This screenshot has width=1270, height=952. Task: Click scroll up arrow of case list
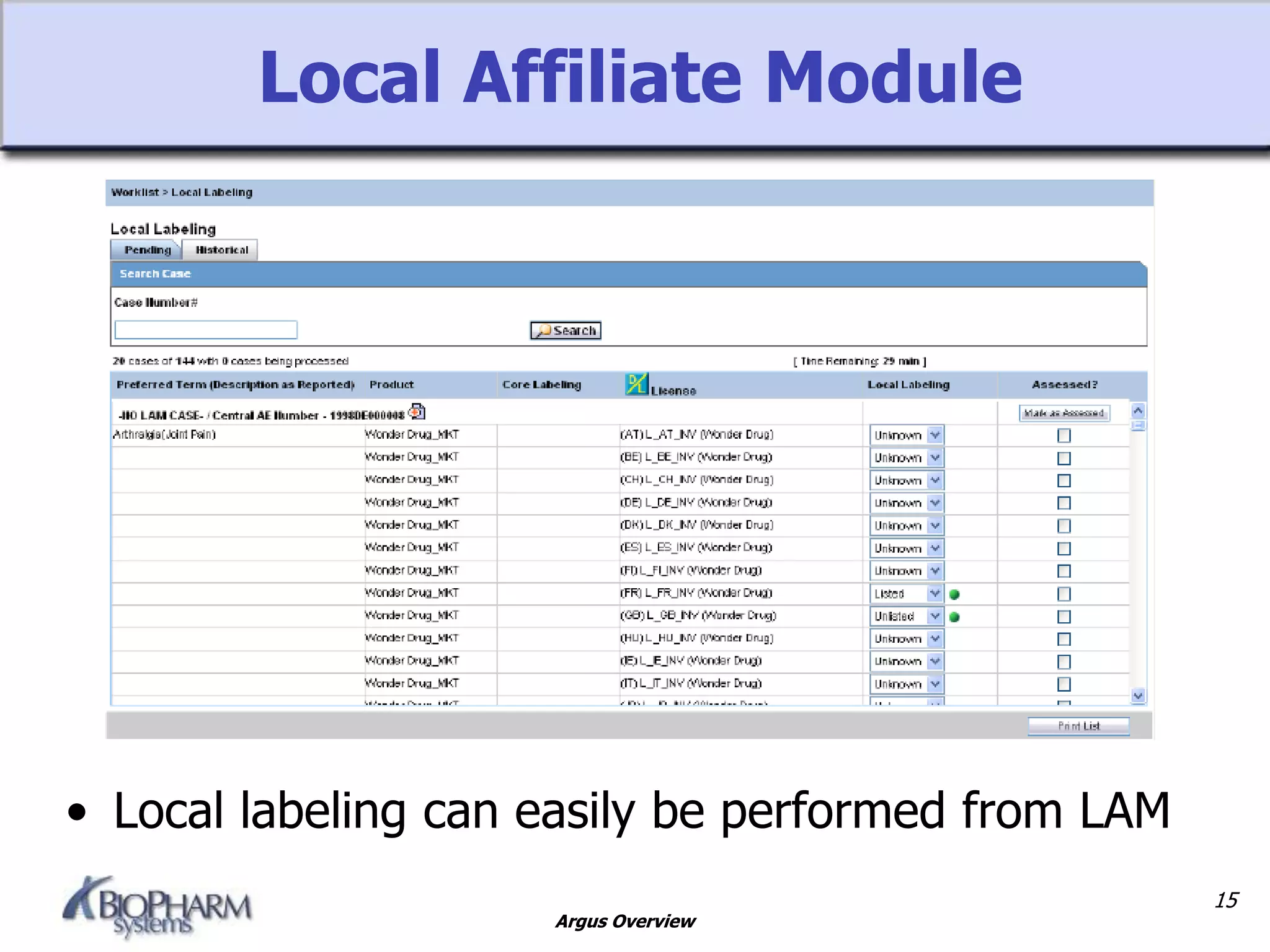click(1138, 411)
